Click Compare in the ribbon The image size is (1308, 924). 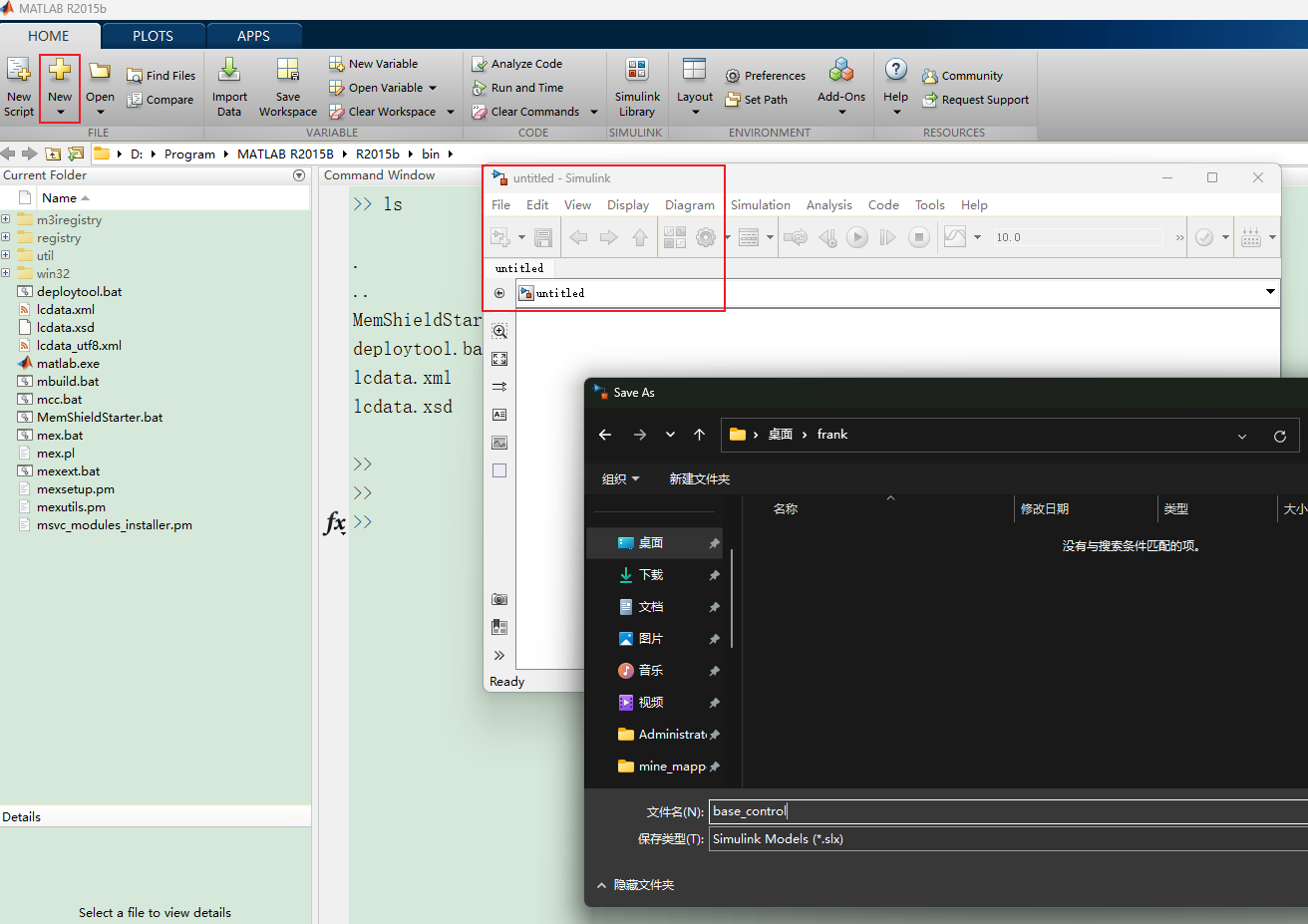click(x=161, y=100)
